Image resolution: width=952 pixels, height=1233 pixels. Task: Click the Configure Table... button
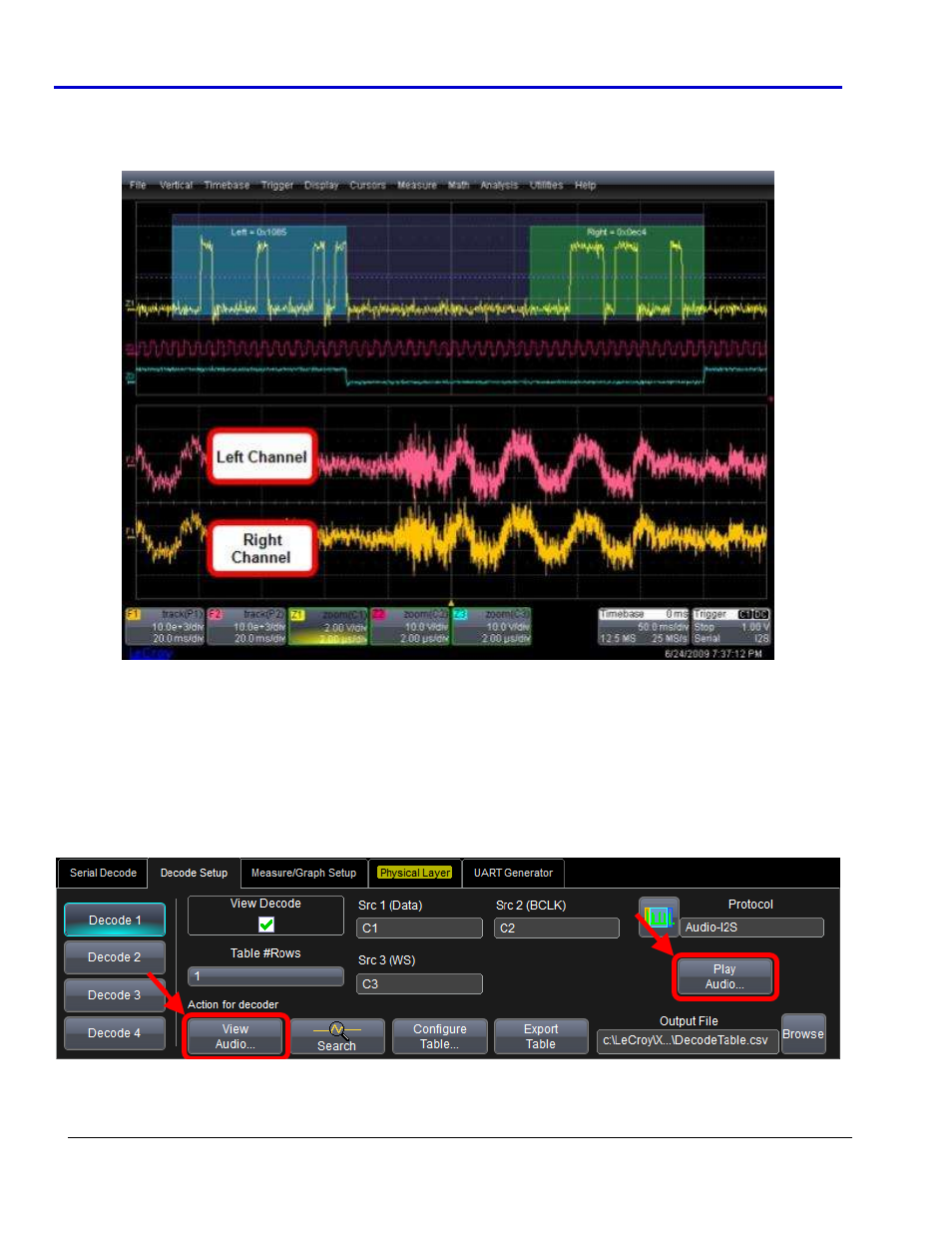pyautogui.click(x=440, y=1036)
